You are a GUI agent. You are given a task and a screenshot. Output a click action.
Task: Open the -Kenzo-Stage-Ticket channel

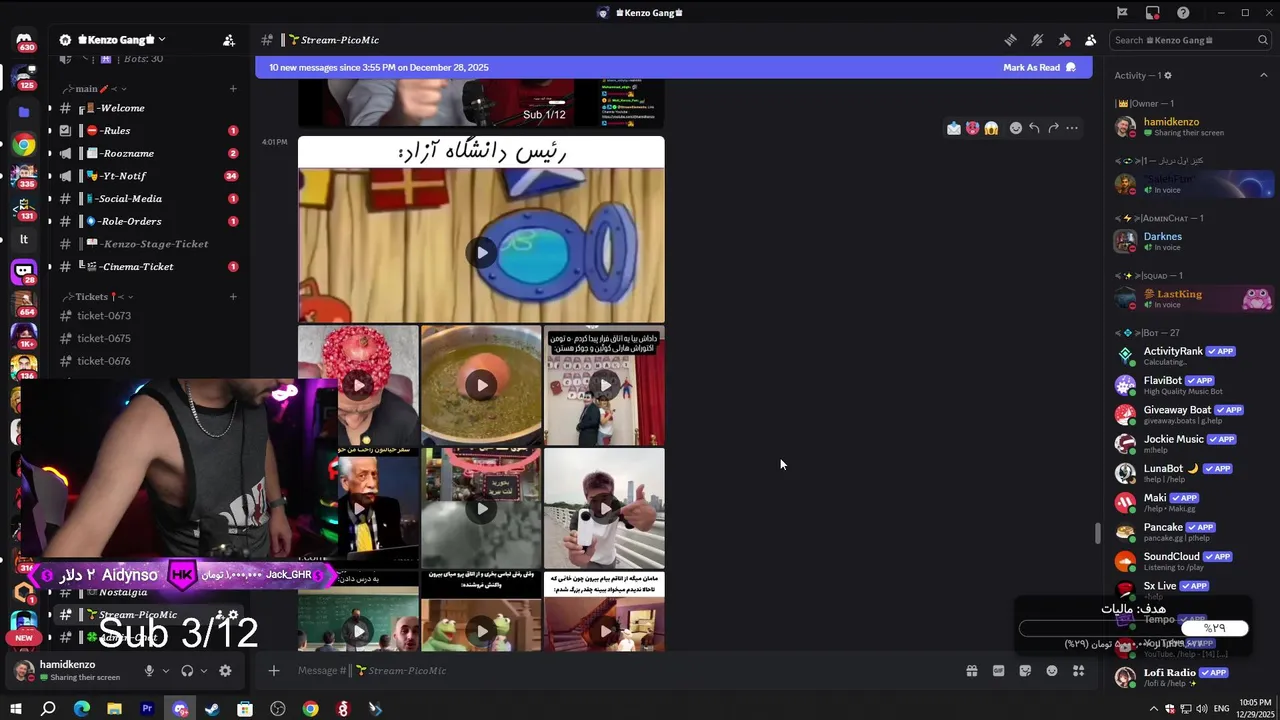coord(147,244)
